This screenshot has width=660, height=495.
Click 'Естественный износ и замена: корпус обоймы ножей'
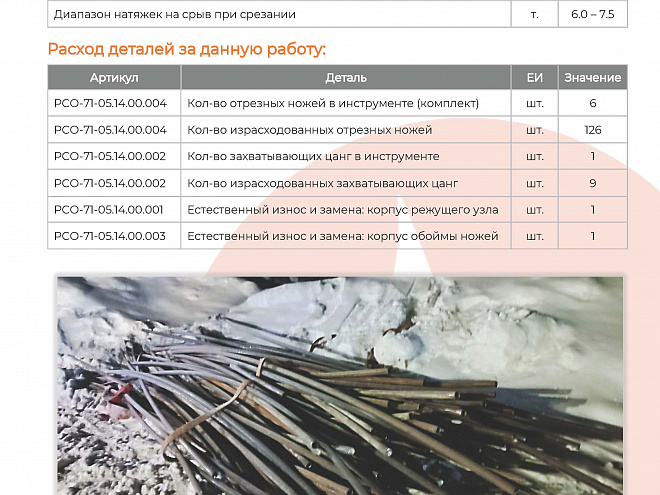343,236
